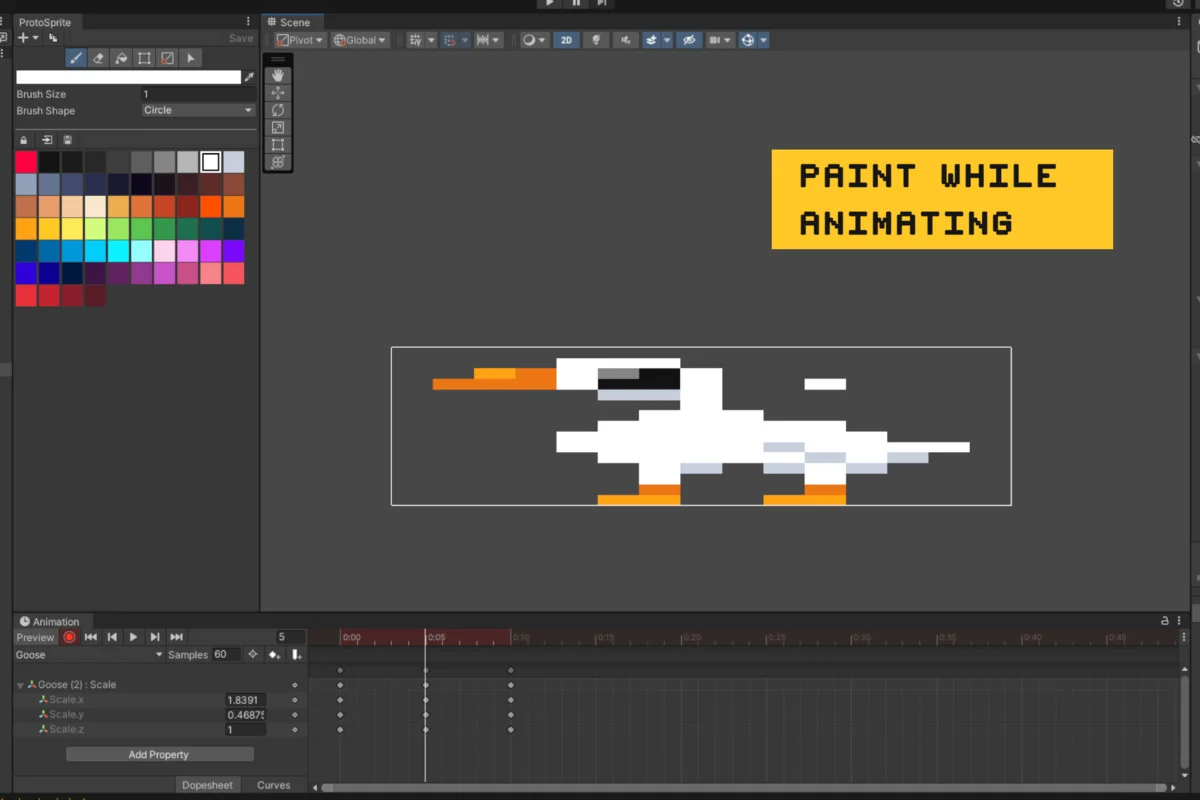The height and width of the screenshot is (800, 1200).
Task: Click the Preview button in Animation
Action: click(x=35, y=637)
